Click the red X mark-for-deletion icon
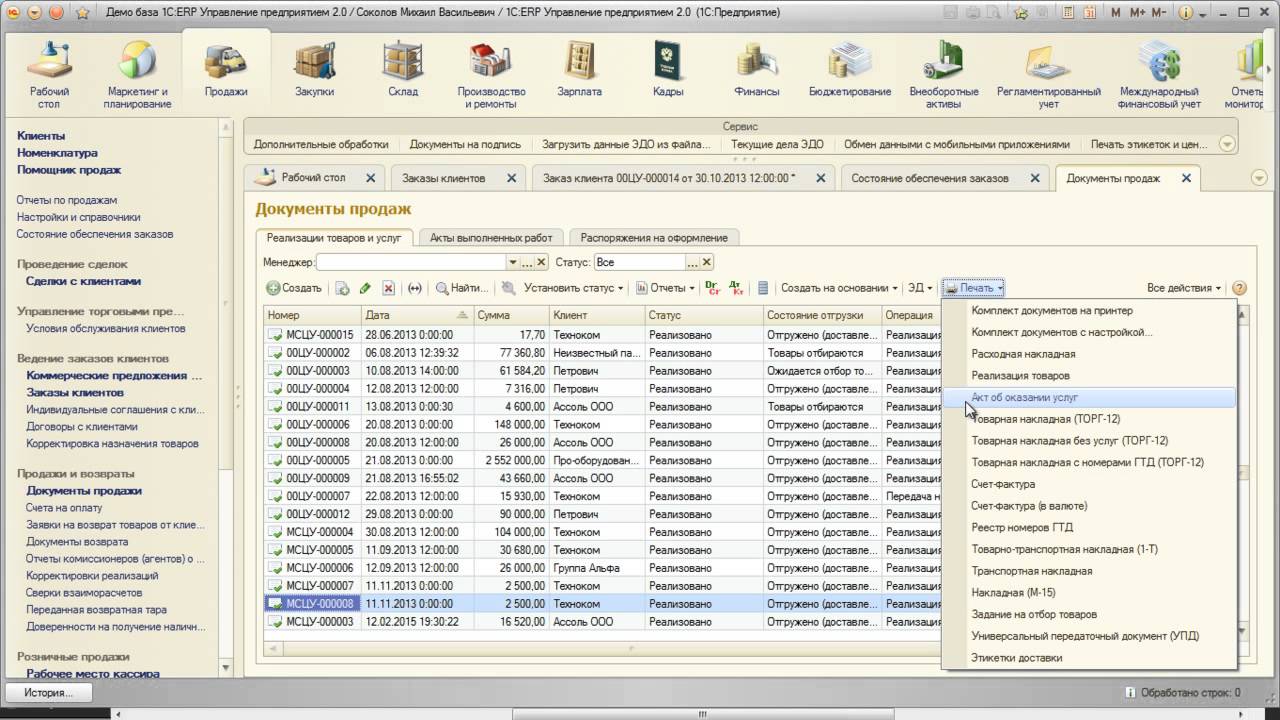This screenshot has width=1280, height=720. [x=389, y=288]
